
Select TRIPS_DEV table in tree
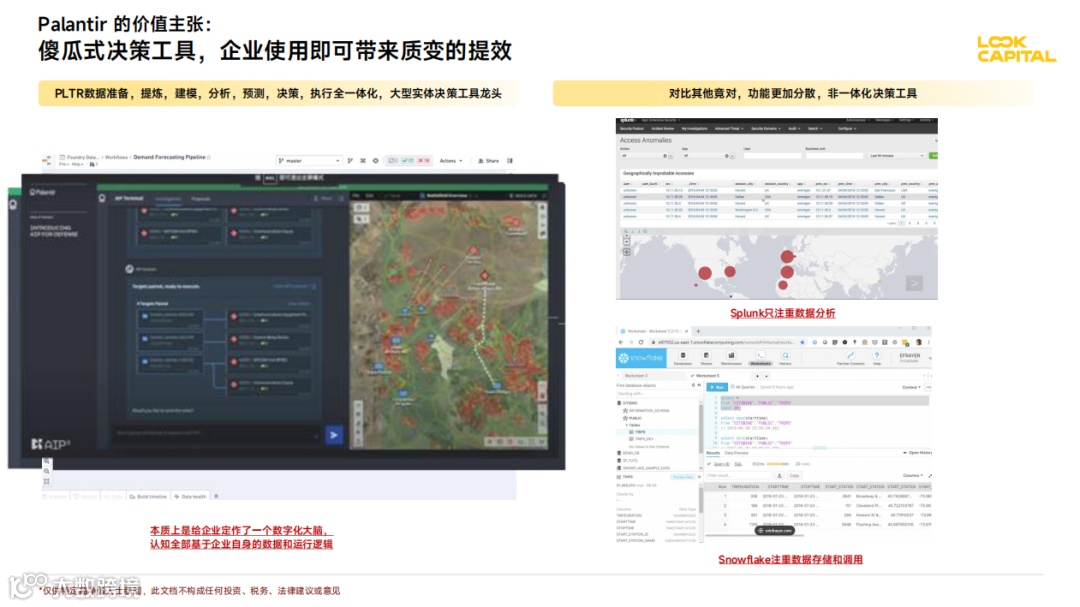tap(643, 439)
